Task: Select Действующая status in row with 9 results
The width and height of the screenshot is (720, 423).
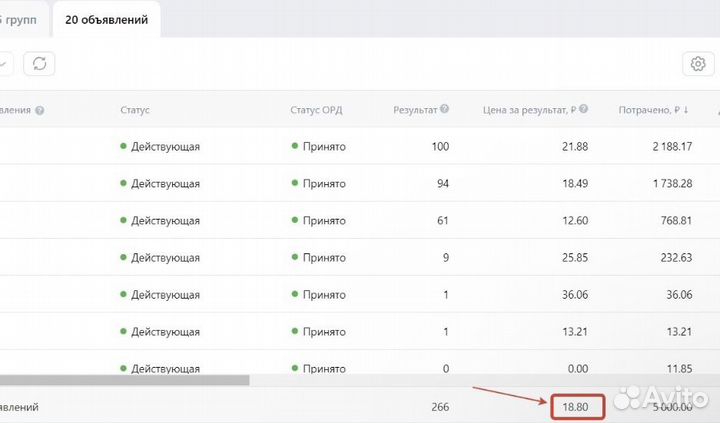Action: pos(160,258)
